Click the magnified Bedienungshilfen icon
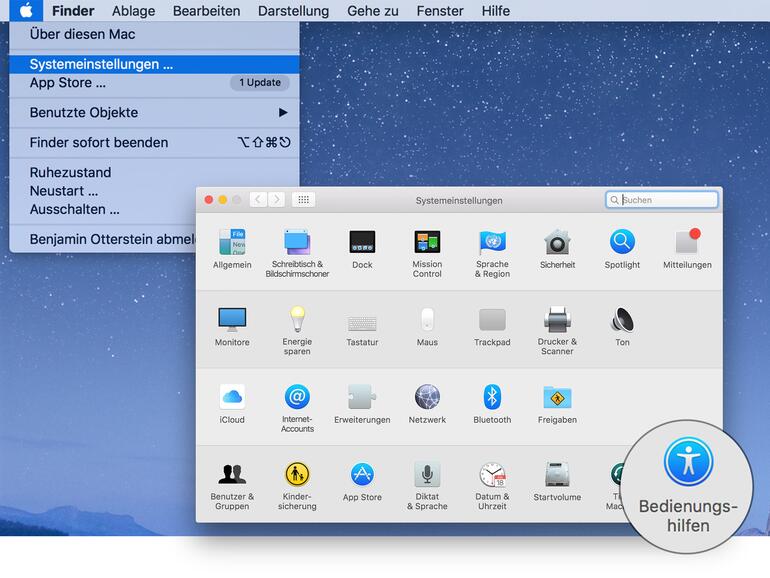The width and height of the screenshot is (770, 578). pyautogui.click(x=688, y=463)
